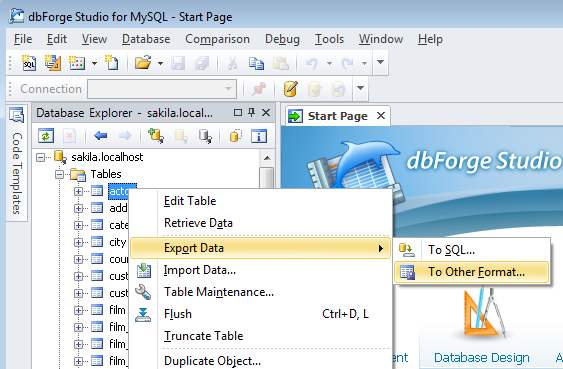Expand the film table node
This screenshot has width=563, height=369.
click(x=78, y=310)
